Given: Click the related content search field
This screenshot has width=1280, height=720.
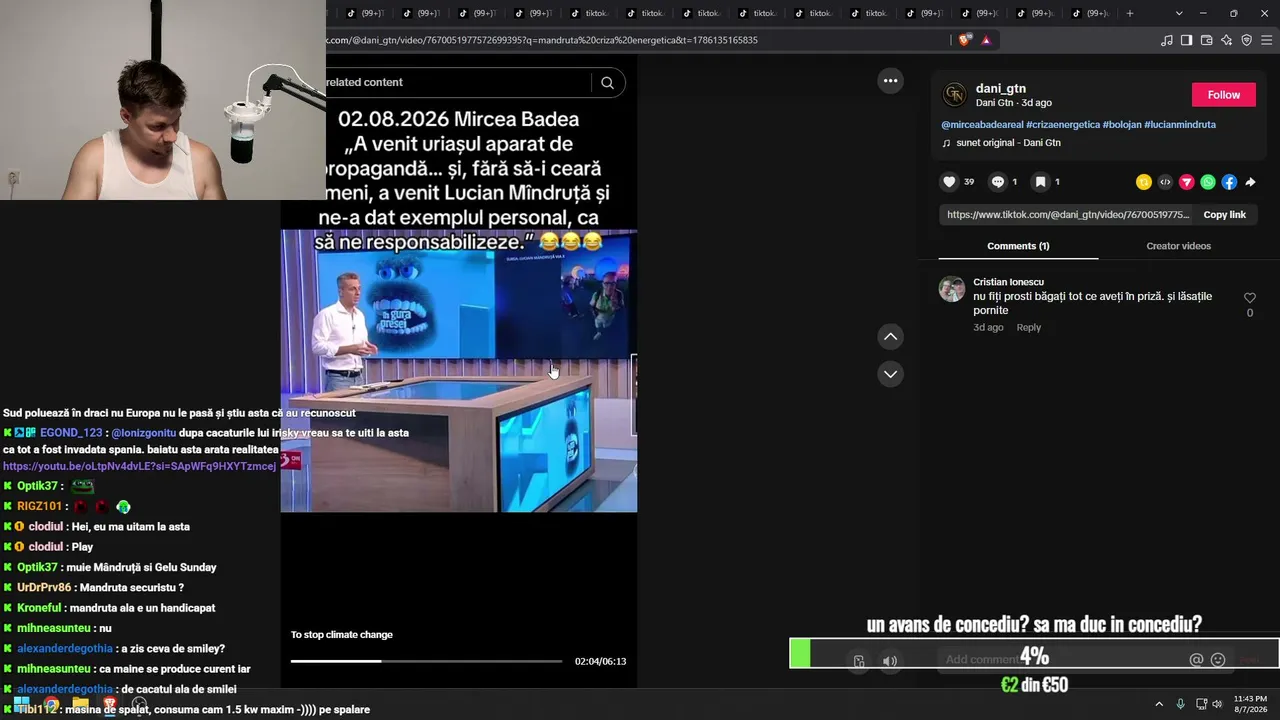Looking at the screenshot, I should pyautogui.click(x=459, y=83).
